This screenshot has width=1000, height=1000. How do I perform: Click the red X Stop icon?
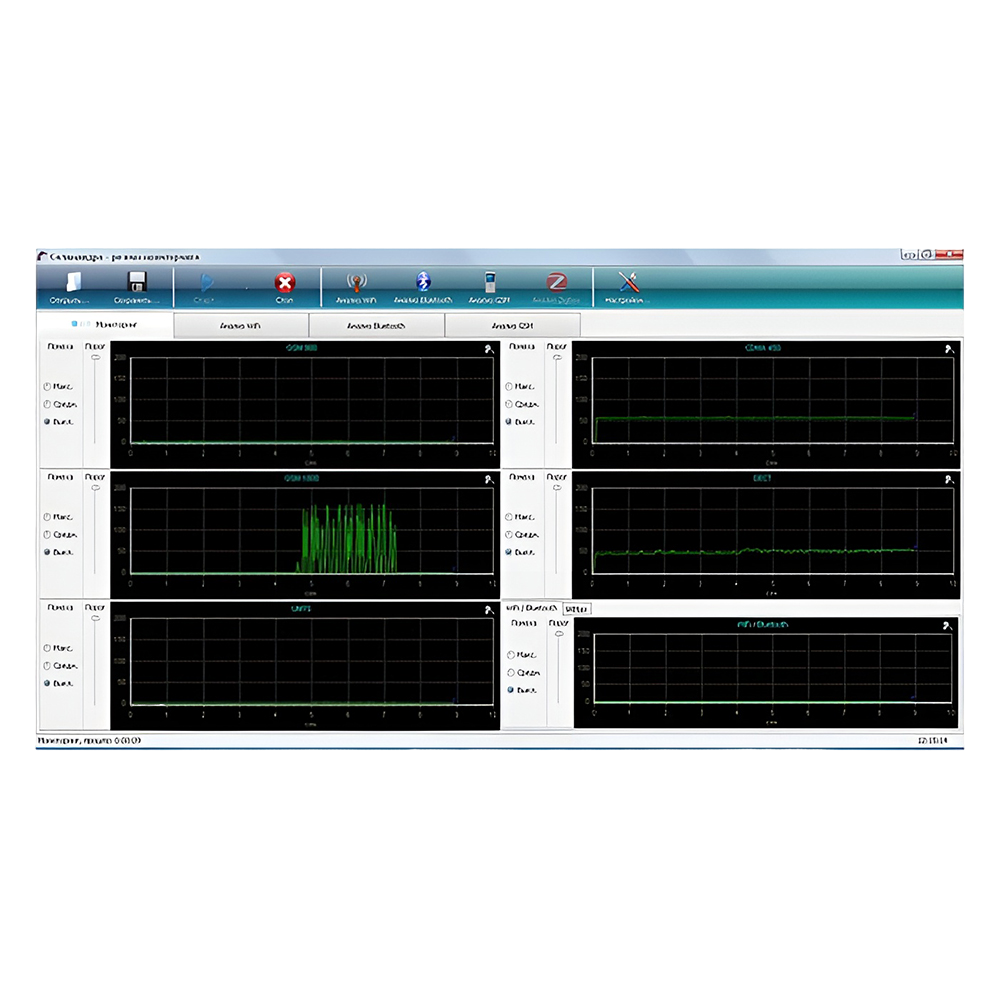pos(284,283)
